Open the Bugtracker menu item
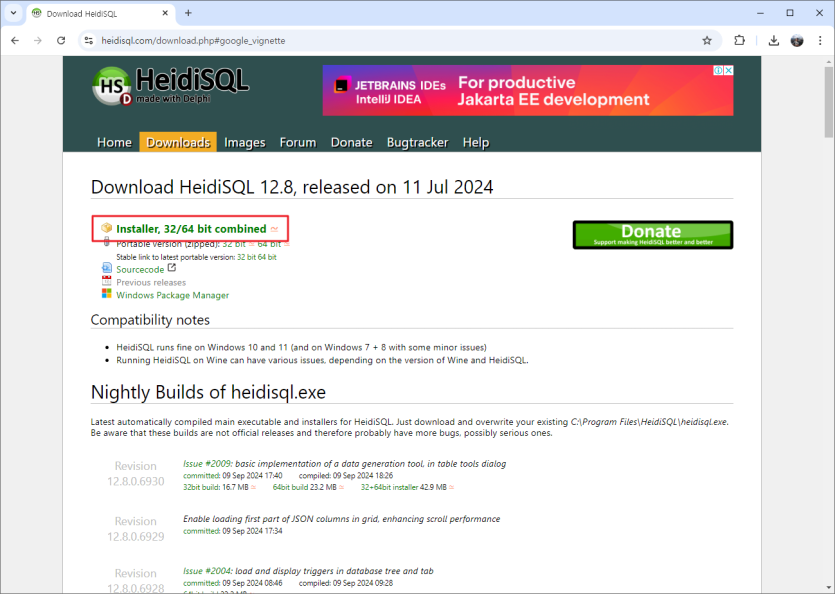This screenshot has height=594, width=835. 417,142
